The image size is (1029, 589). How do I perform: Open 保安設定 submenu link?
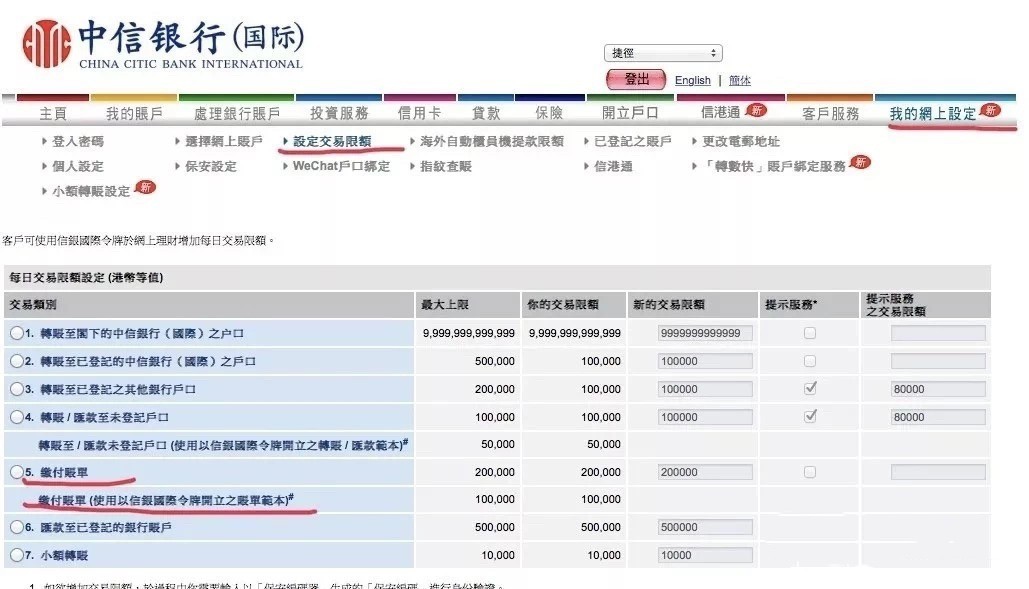click(211, 166)
